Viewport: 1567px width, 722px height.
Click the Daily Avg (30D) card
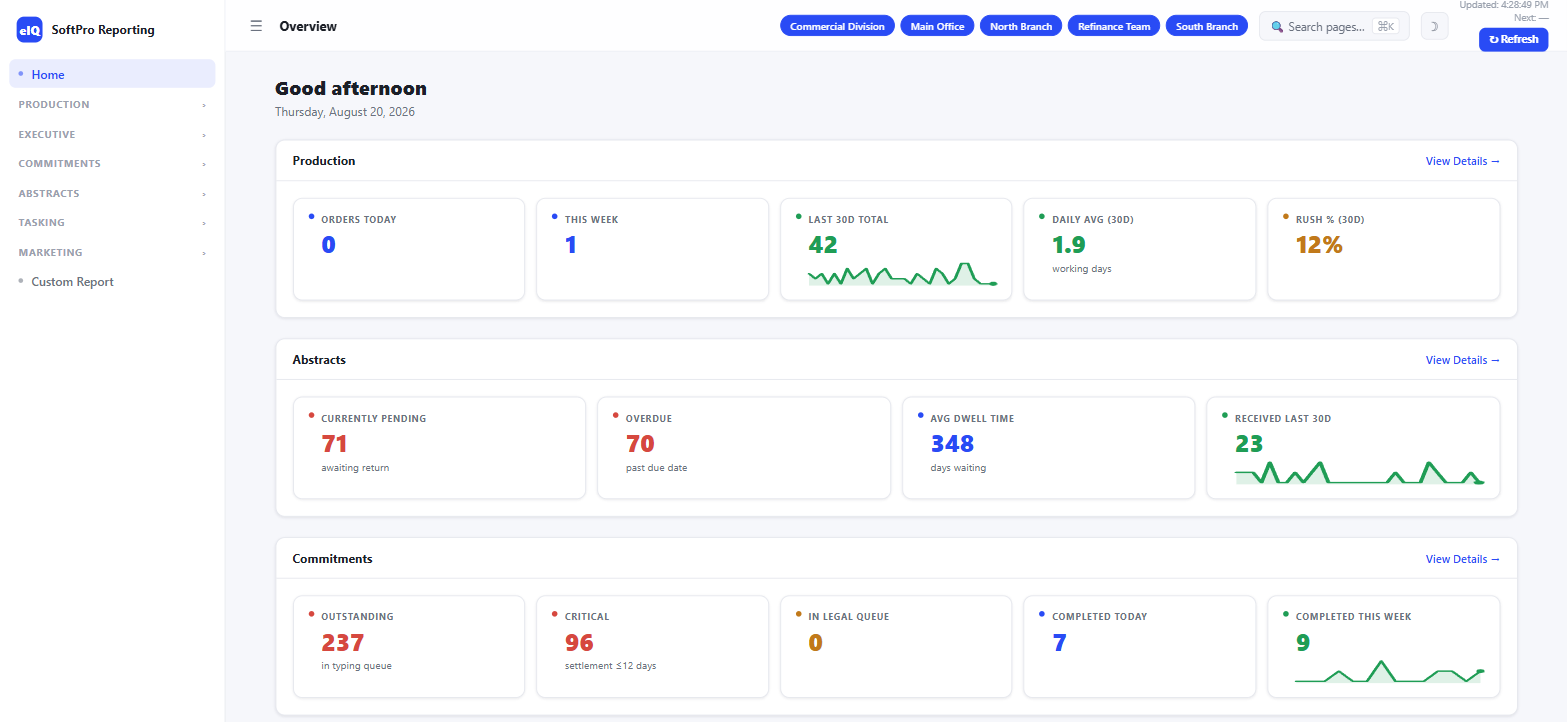(1139, 249)
